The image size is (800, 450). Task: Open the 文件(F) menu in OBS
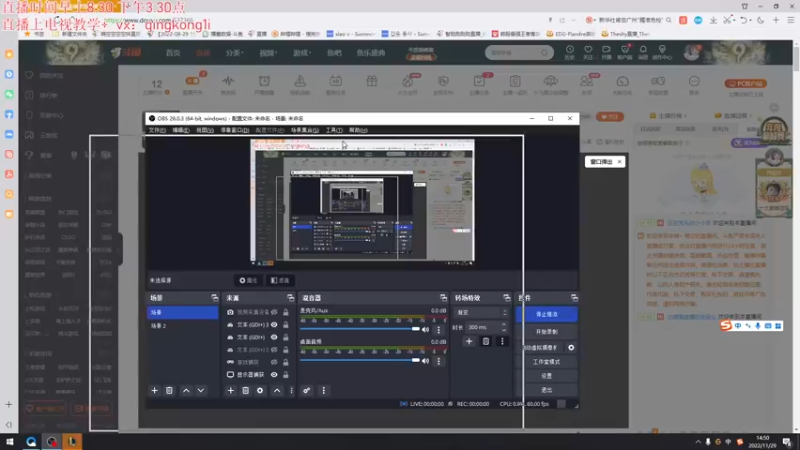157,130
